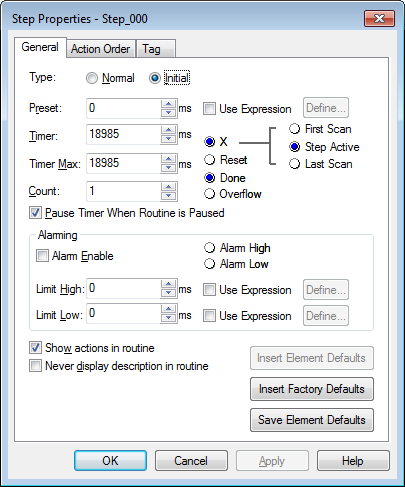Screen dimensions: 405x487
Task: Check Never display description in routine
Action: click(x=35, y=366)
